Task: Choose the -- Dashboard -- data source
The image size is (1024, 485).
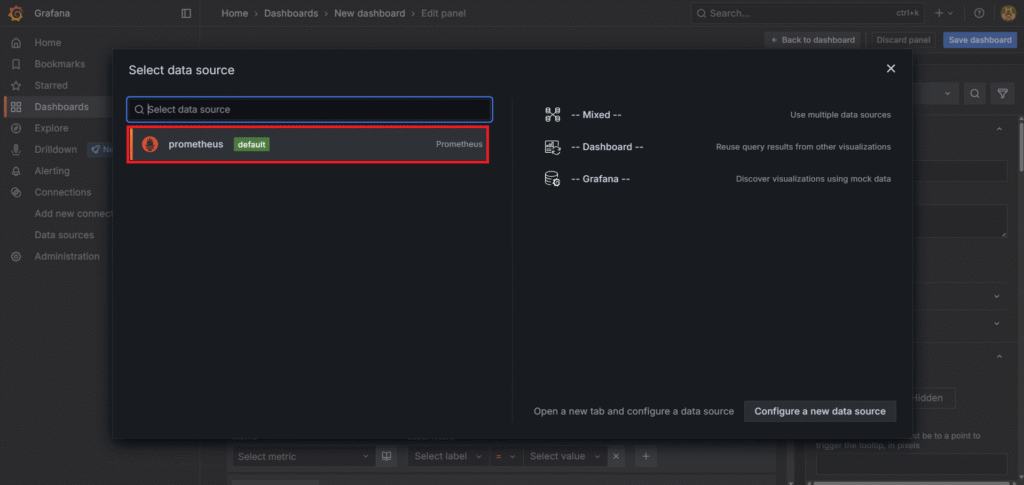Action: pyautogui.click(x=717, y=147)
